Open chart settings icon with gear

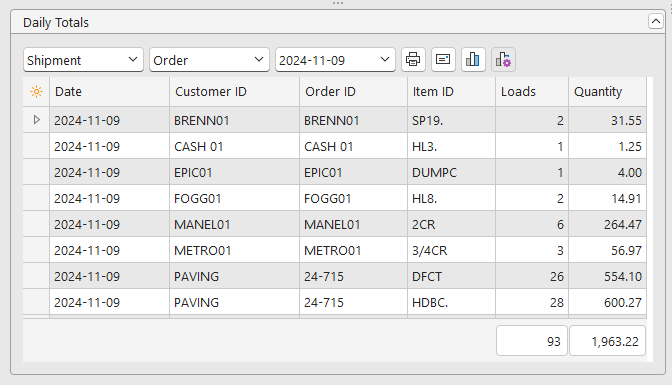pos(503,59)
